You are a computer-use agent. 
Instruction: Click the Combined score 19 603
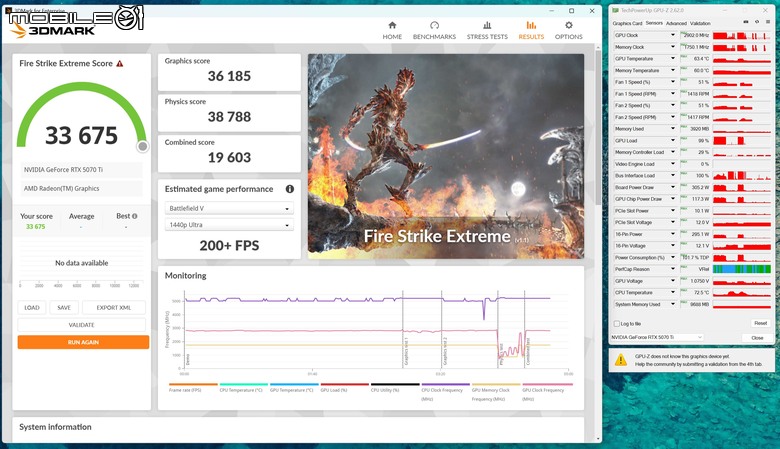tap(229, 158)
